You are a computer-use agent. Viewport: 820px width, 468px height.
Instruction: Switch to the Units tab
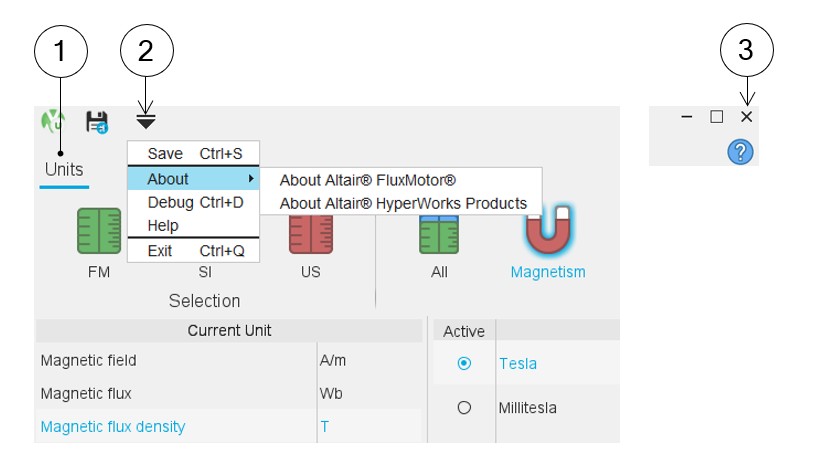[64, 170]
